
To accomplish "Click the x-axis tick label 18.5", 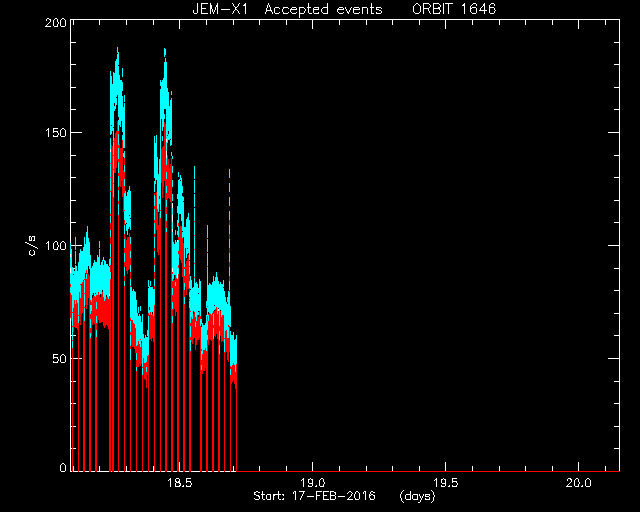I will pos(180,483).
